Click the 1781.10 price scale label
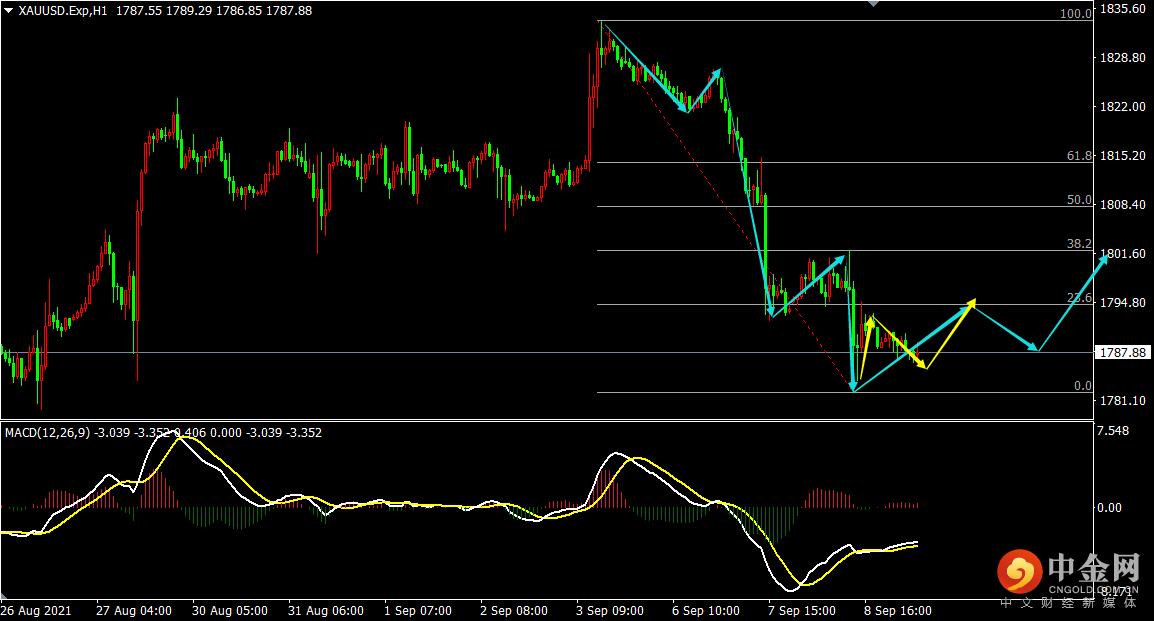1154x621 pixels. [1122, 400]
